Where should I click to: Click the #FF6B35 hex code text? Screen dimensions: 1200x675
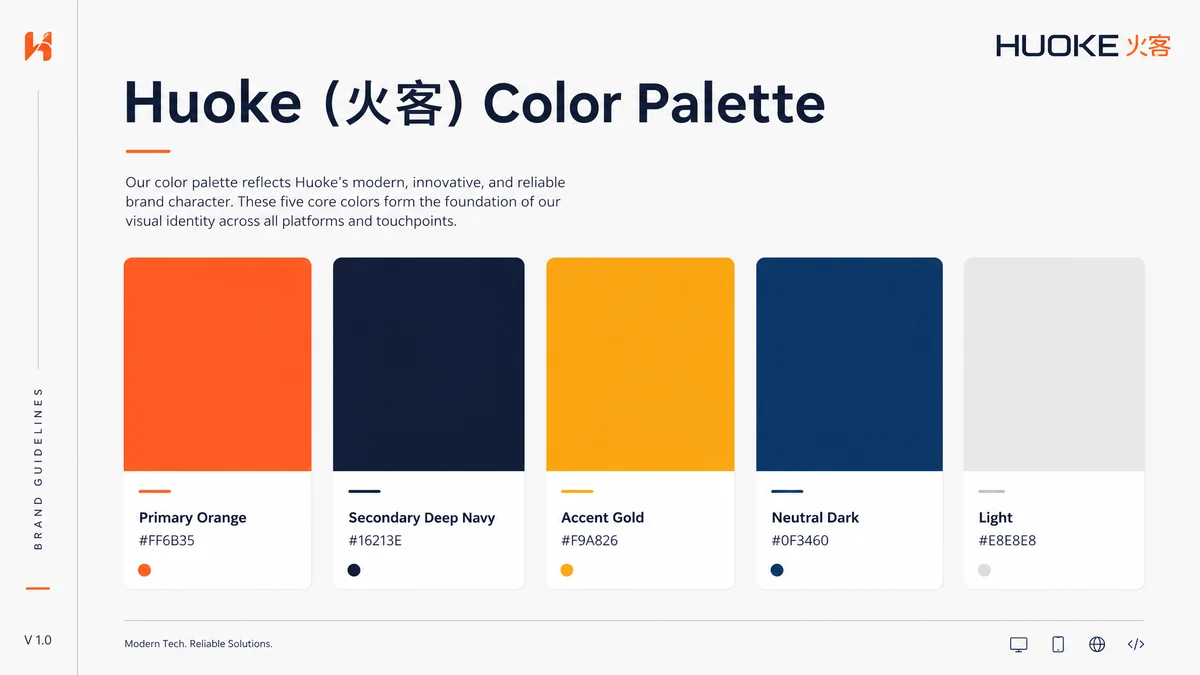[166, 541]
